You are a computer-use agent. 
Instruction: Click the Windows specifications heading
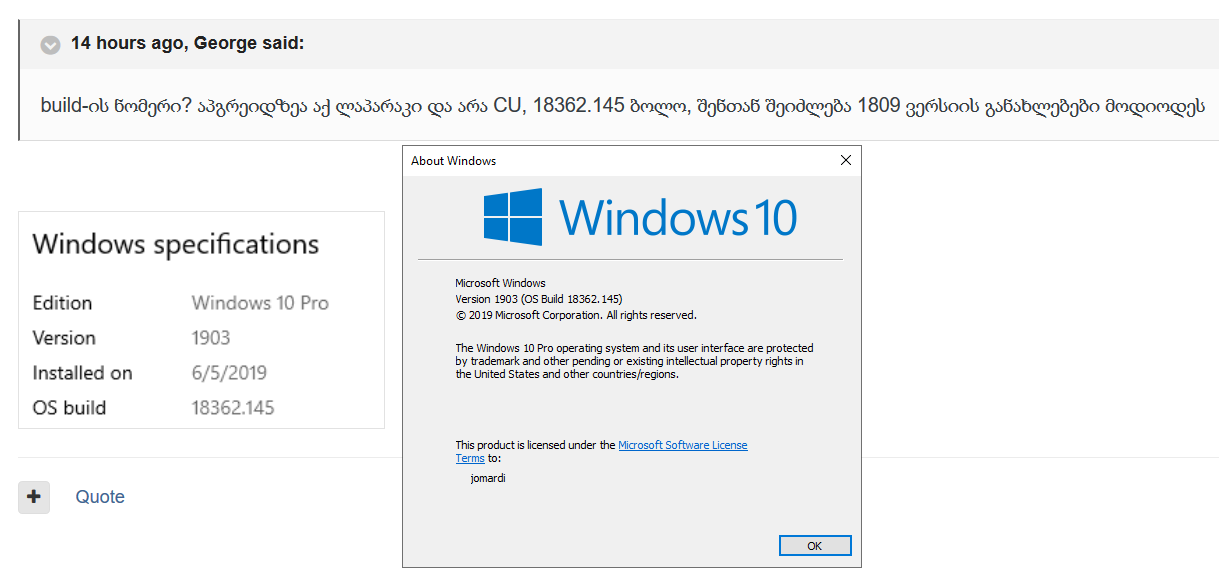[176, 244]
